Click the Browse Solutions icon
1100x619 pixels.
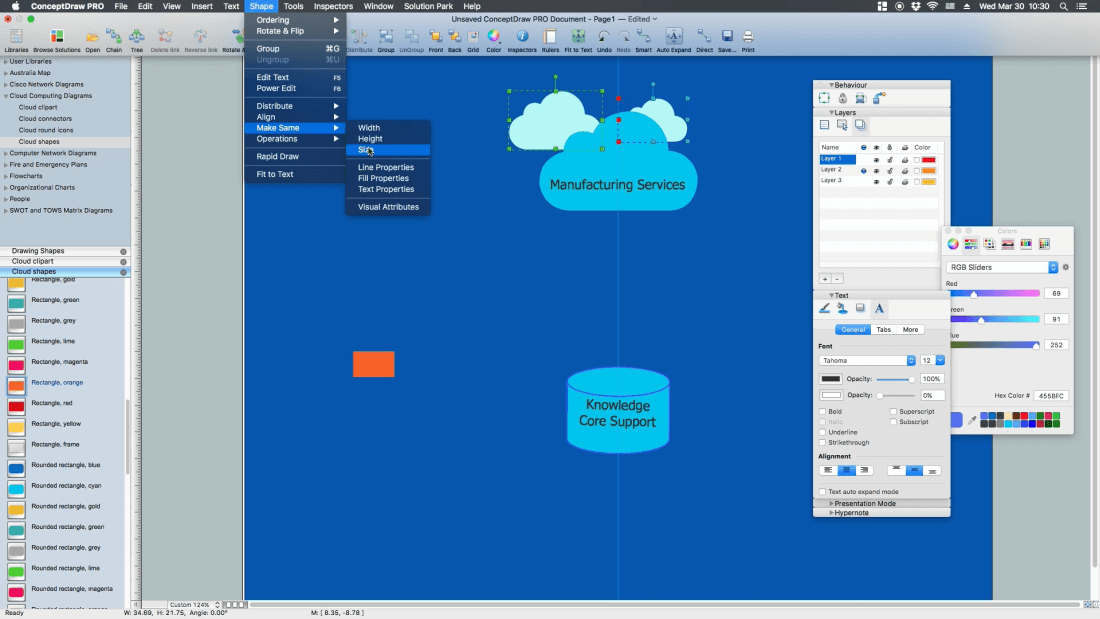click(x=56, y=39)
